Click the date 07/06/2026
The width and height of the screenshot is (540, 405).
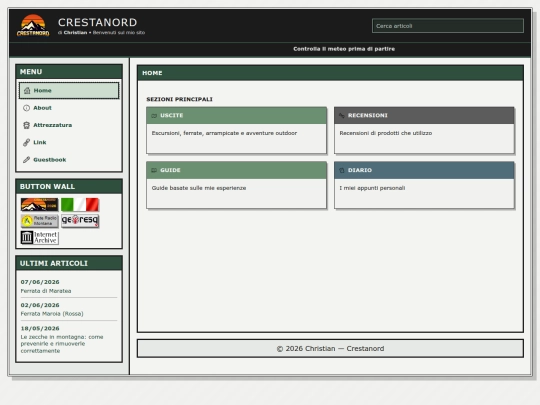(40, 282)
